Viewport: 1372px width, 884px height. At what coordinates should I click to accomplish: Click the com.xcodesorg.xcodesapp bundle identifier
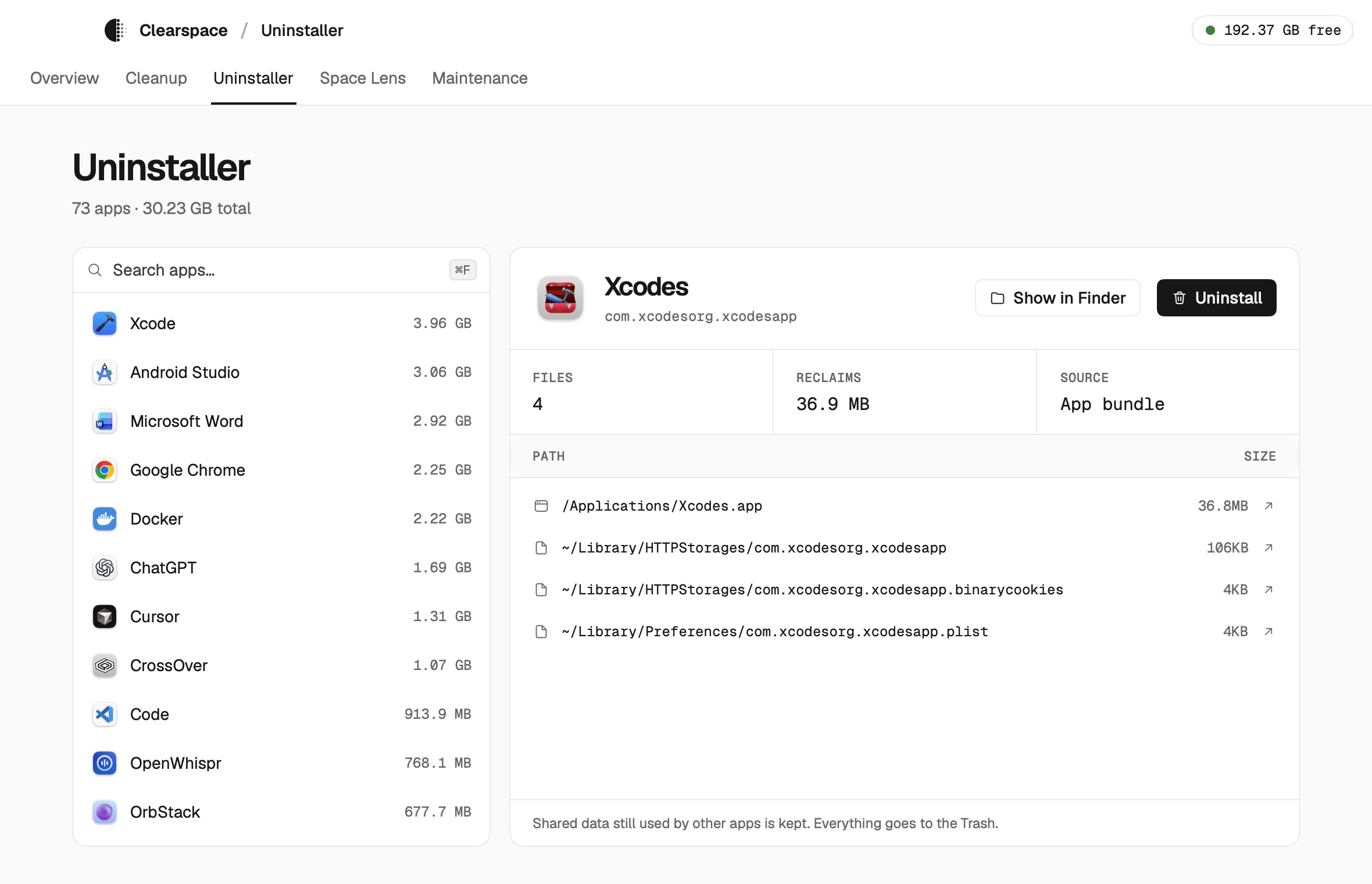[701, 316]
